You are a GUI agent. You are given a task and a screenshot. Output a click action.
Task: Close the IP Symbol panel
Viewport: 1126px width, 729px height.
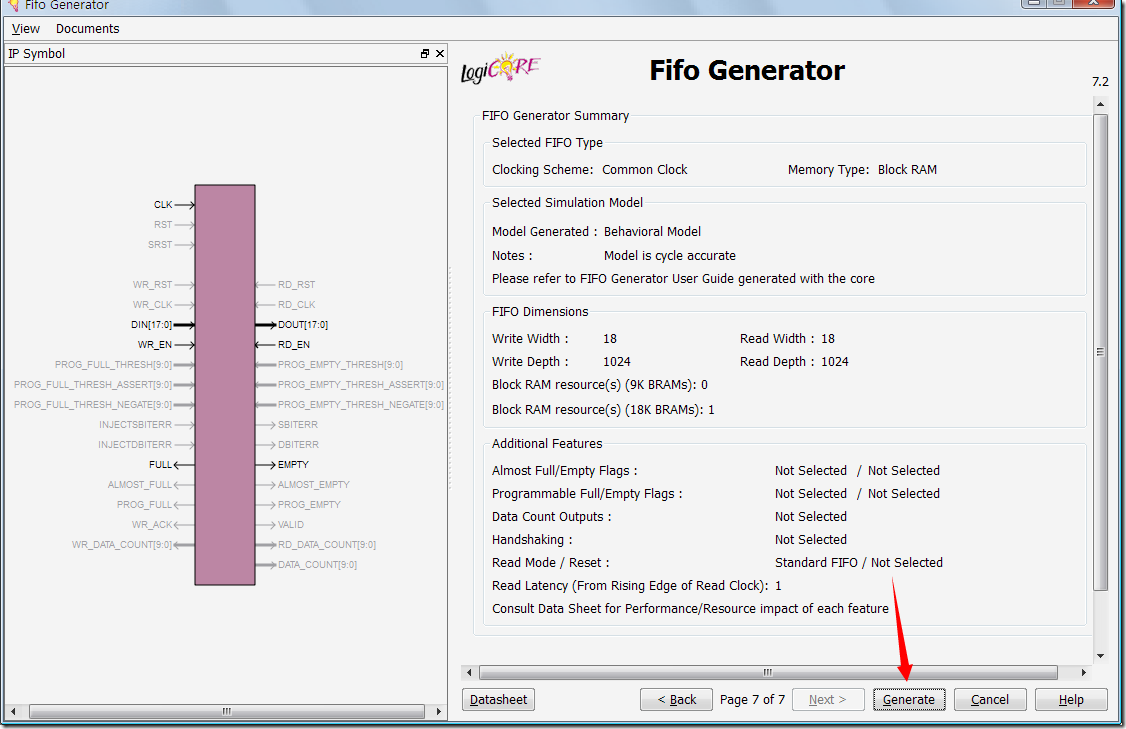click(439, 54)
